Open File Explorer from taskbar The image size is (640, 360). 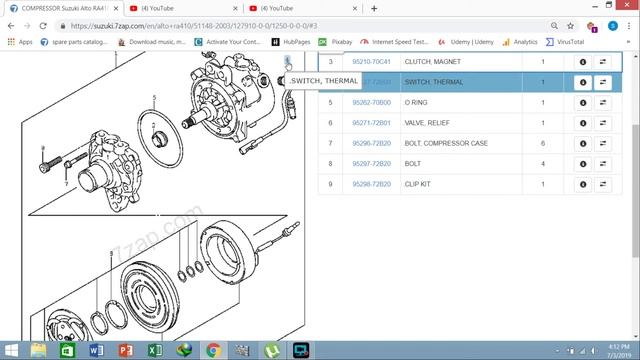coord(38,350)
